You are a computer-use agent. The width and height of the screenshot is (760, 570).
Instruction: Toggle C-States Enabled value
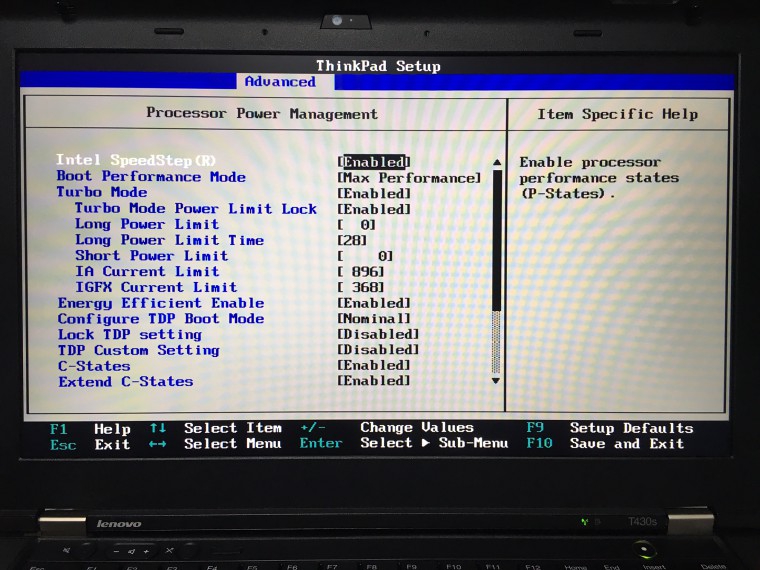point(374,365)
